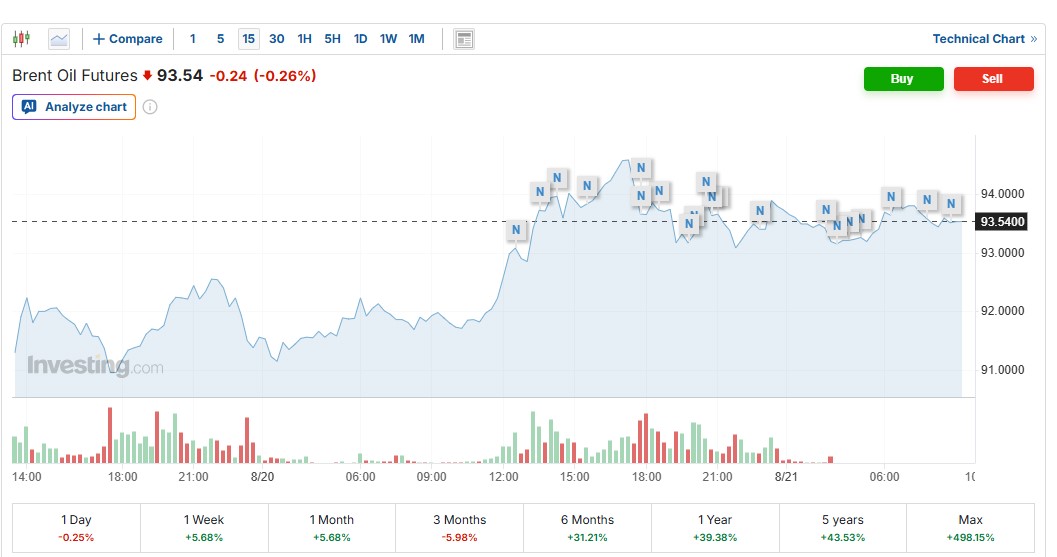Screen dimensions: 1057x557
Task: Choose the Max performance range
Action: pos(971,528)
